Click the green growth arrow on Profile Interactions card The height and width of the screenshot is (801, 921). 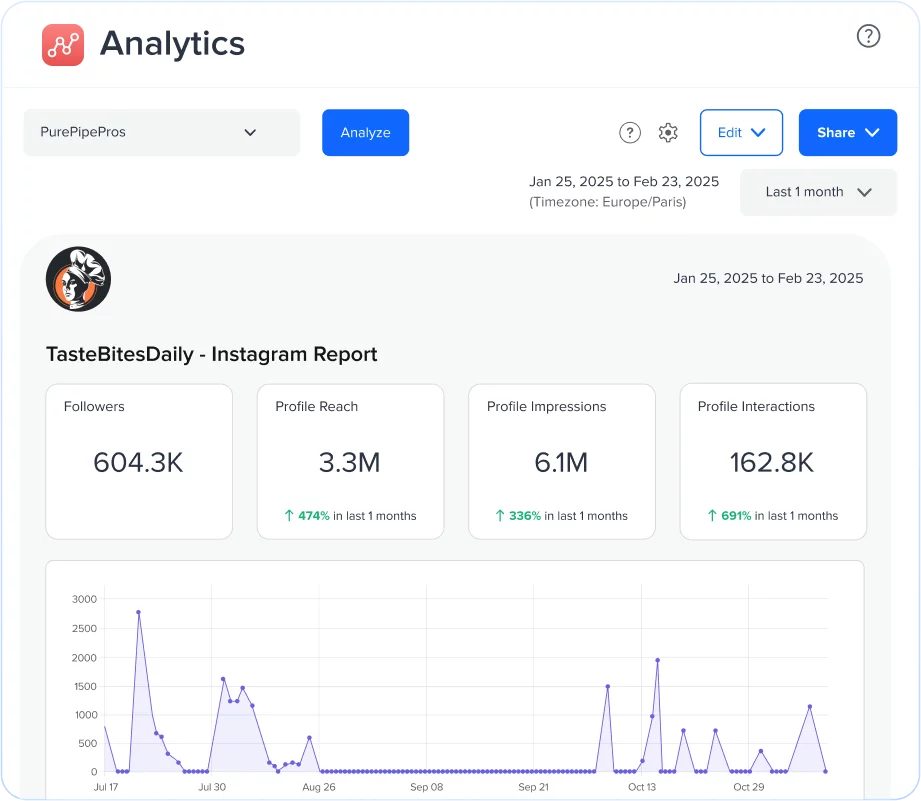[709, 515]
